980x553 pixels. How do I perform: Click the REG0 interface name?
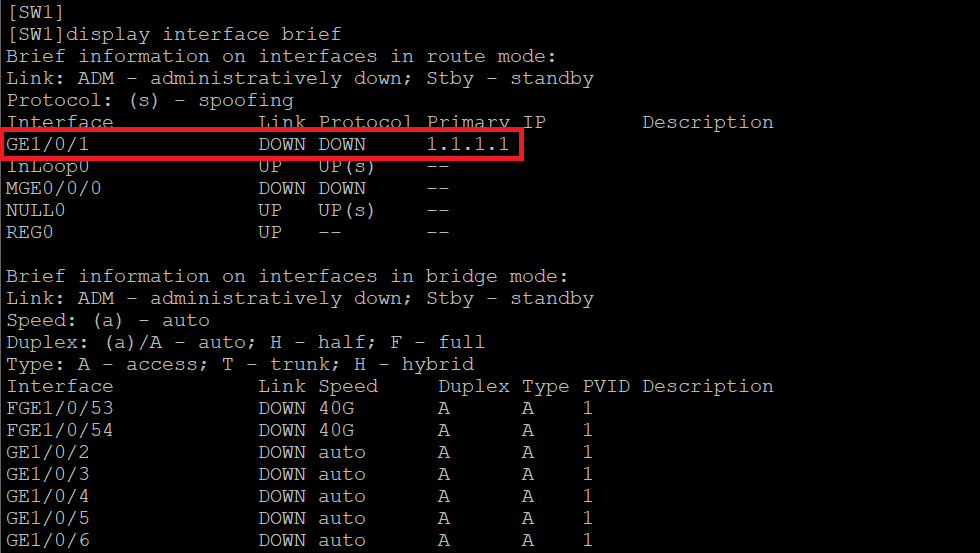pyautogui.click(x=30, y=232)
